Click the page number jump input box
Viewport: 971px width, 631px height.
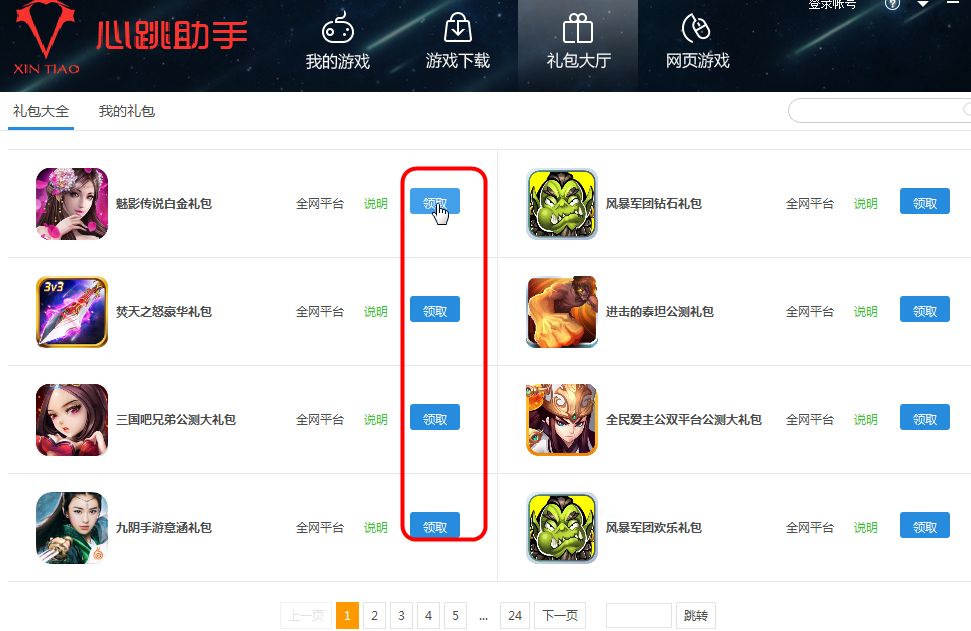tap(638, 616)
